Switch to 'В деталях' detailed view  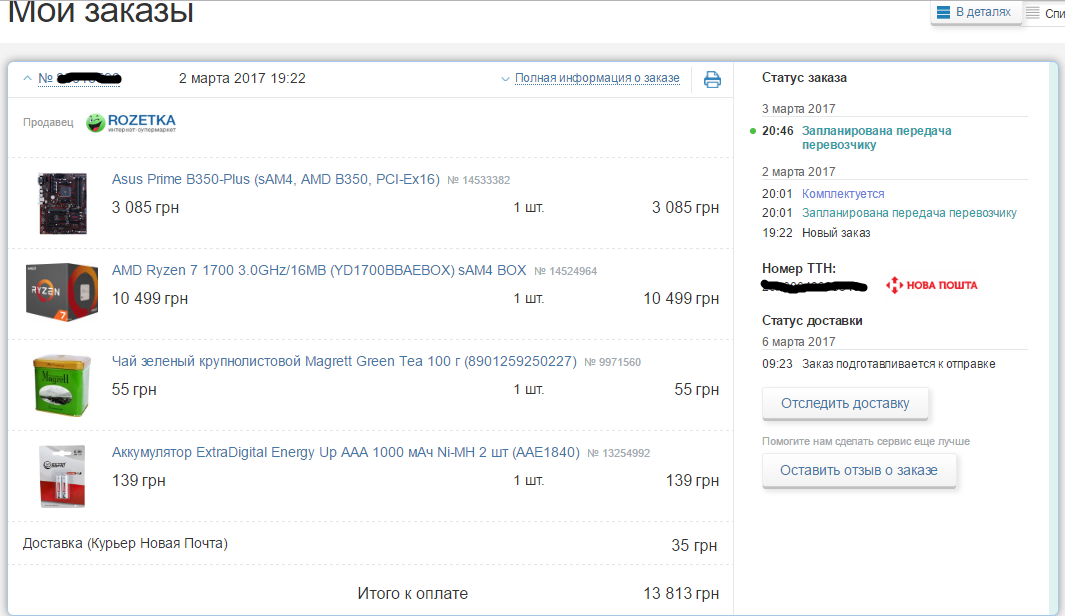(x=975, y=12)
